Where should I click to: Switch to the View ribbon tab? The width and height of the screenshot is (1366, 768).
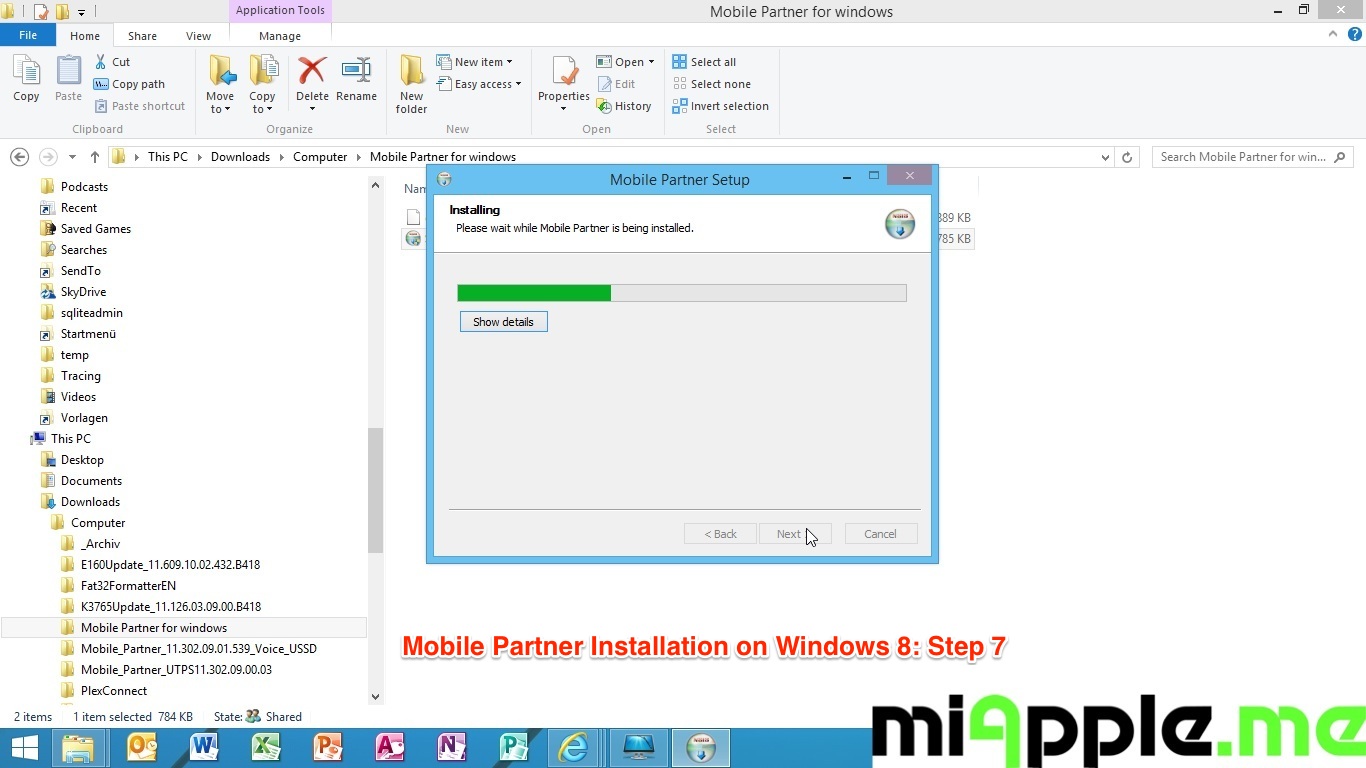coord(198,36)
